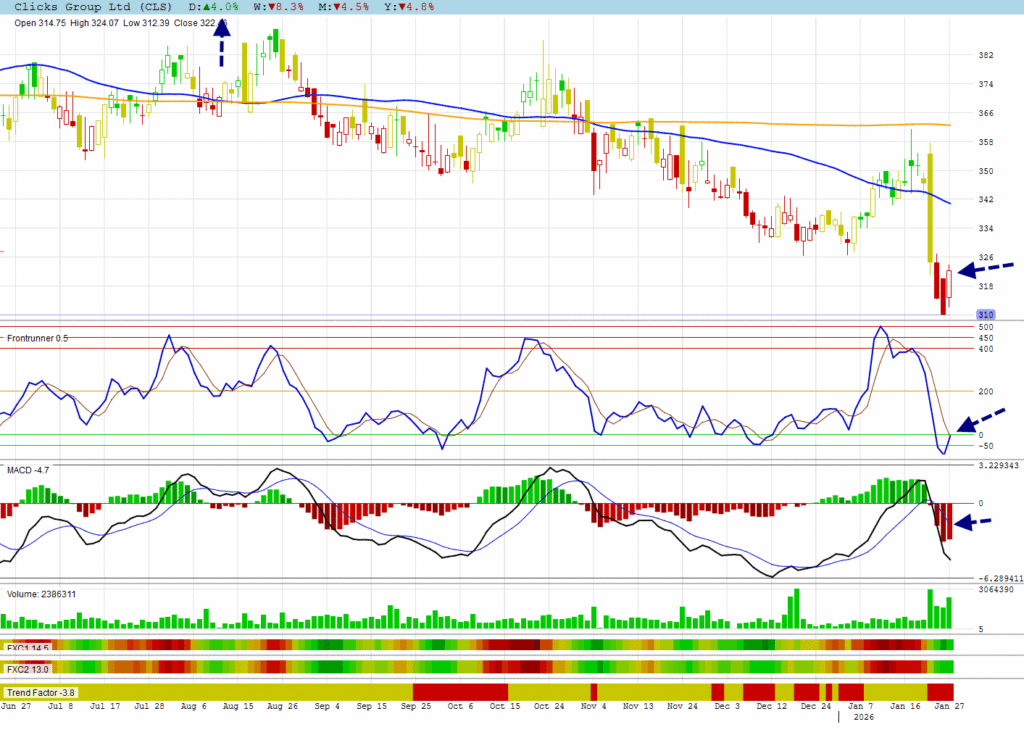Click the highlighted 310 price level tag

[x=984, y=315]
